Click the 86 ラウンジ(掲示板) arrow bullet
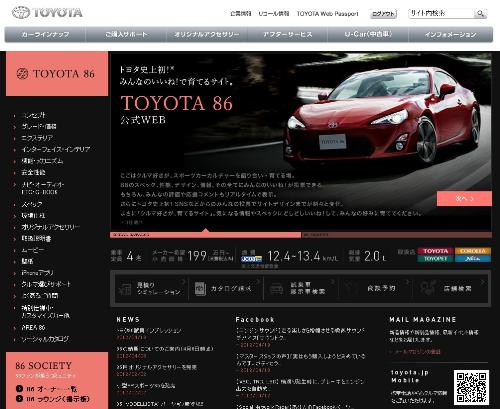 point(19,399)
